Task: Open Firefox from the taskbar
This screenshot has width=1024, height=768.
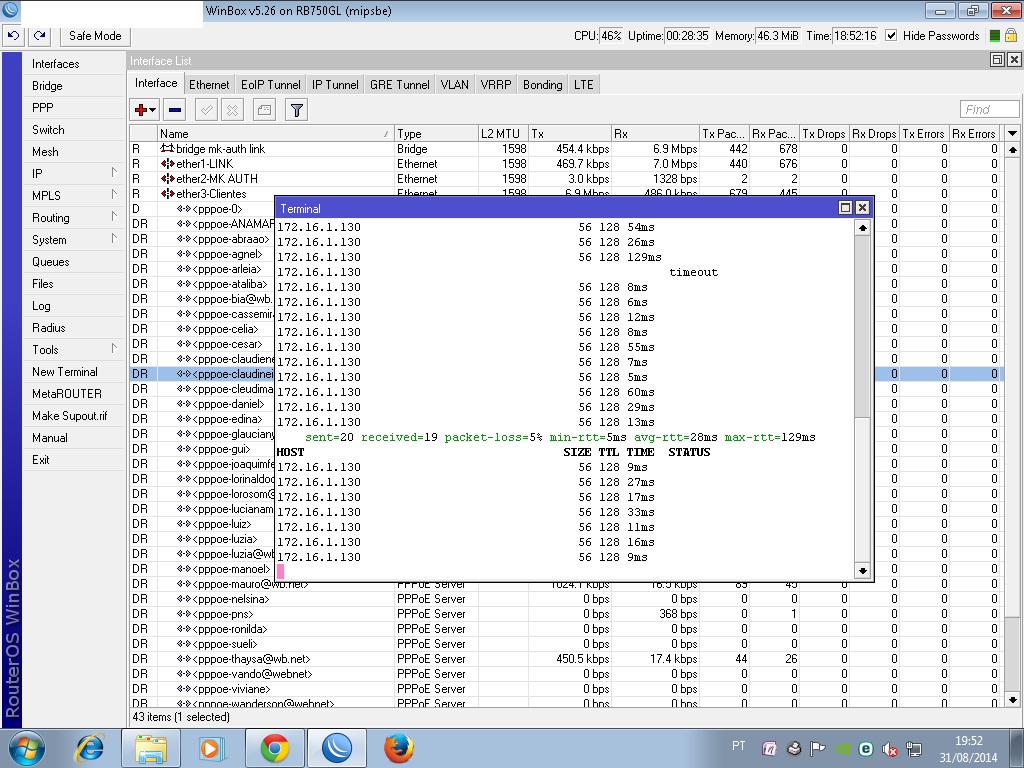Action: pyautogui.click(x=398, y=747)
